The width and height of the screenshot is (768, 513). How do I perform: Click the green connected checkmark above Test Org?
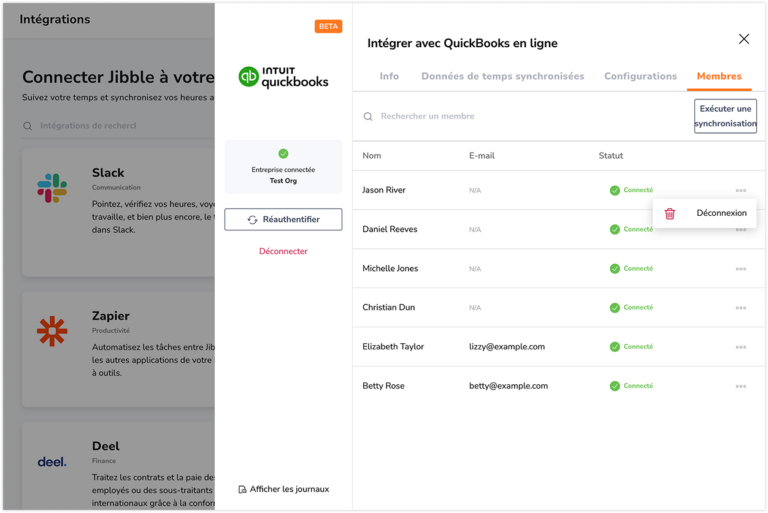tap(283, 153)
